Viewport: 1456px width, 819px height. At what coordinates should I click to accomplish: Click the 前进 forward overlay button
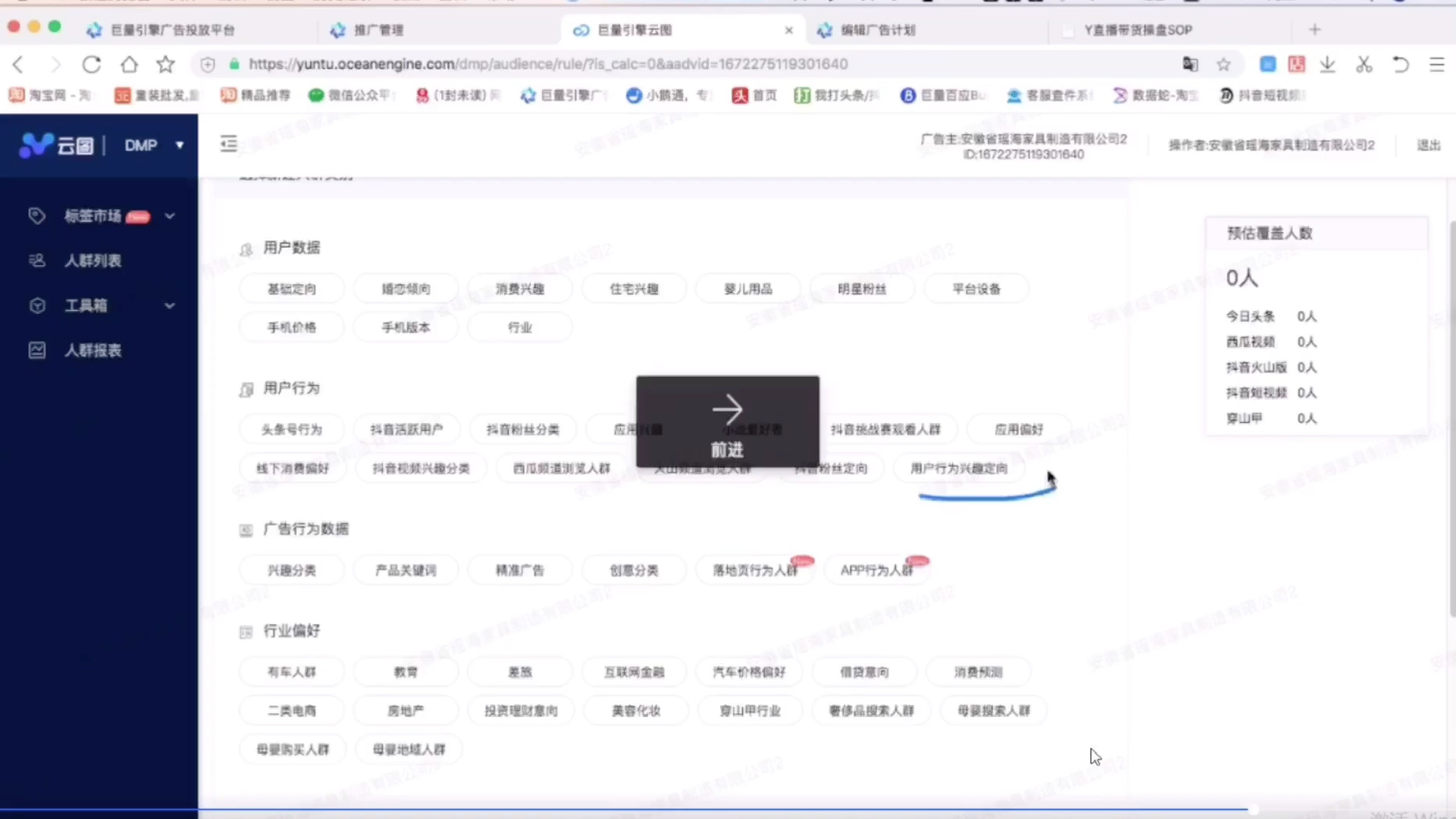727,421
